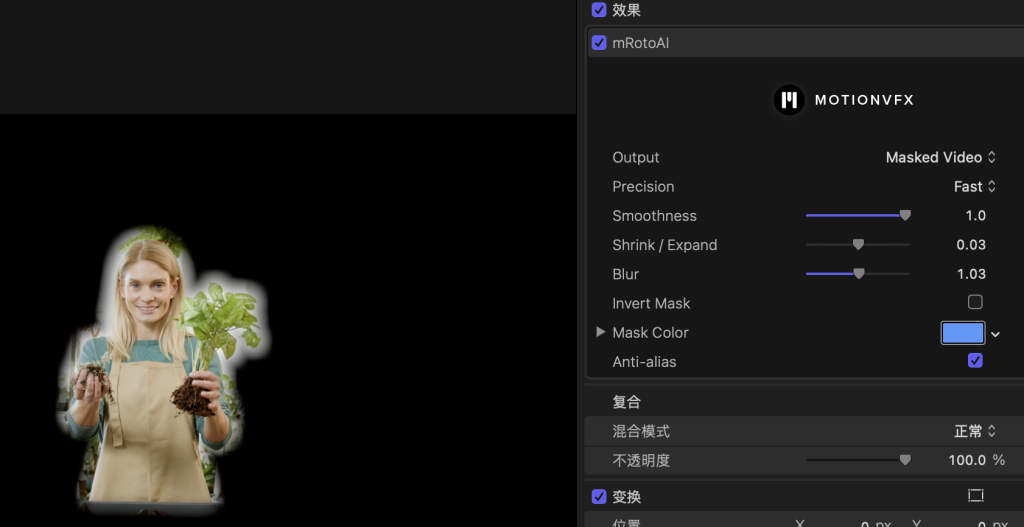The height and width of the screenshot is (527, 1024).
Task: Toggle the 效果 checkbox
Action: [x=599, y=10]
